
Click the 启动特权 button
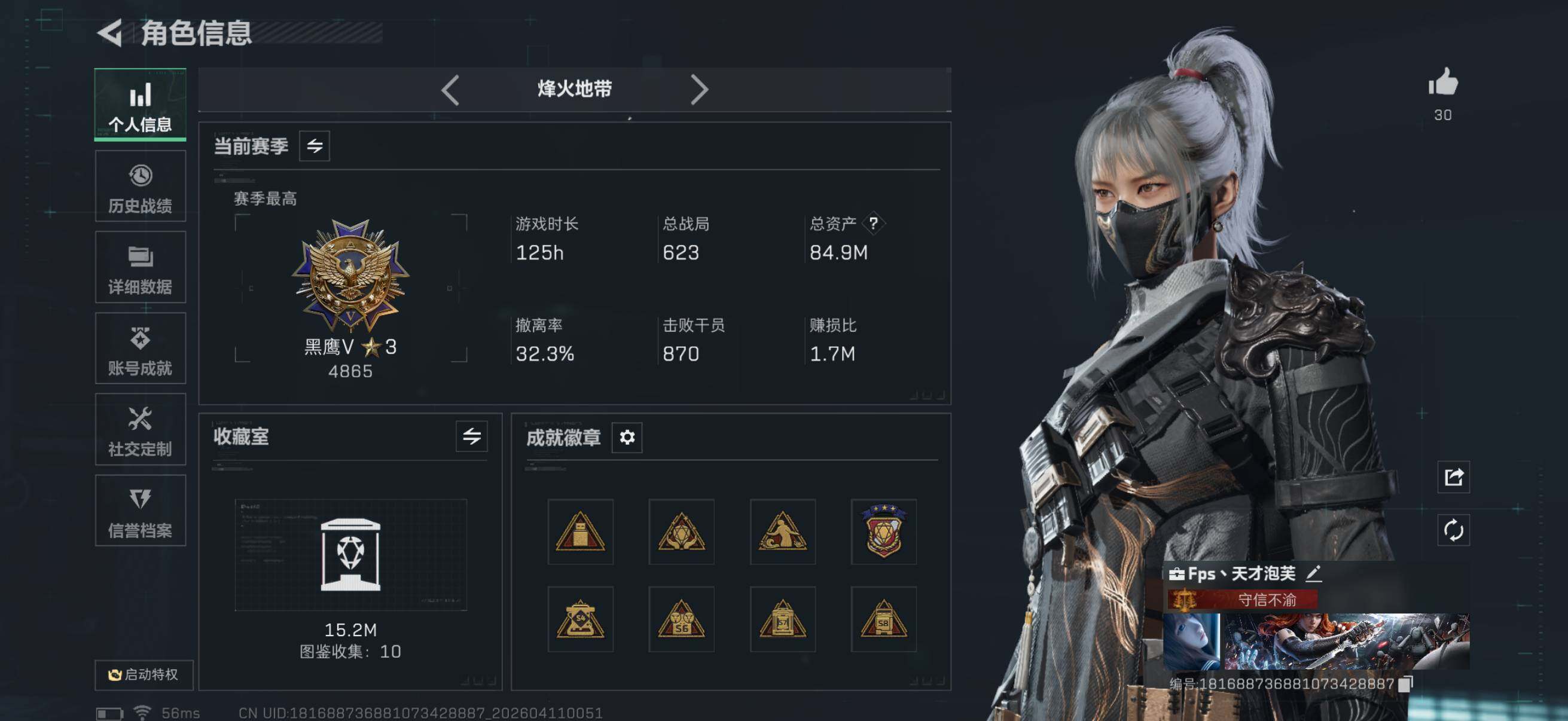coord(144,675)
